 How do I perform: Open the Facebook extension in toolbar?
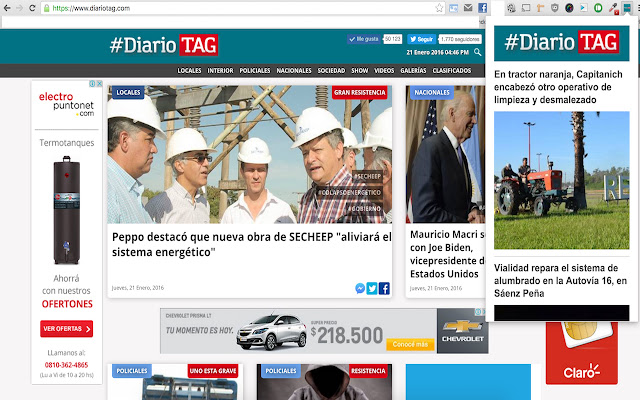pyautogui.click(x=482, y=8)
